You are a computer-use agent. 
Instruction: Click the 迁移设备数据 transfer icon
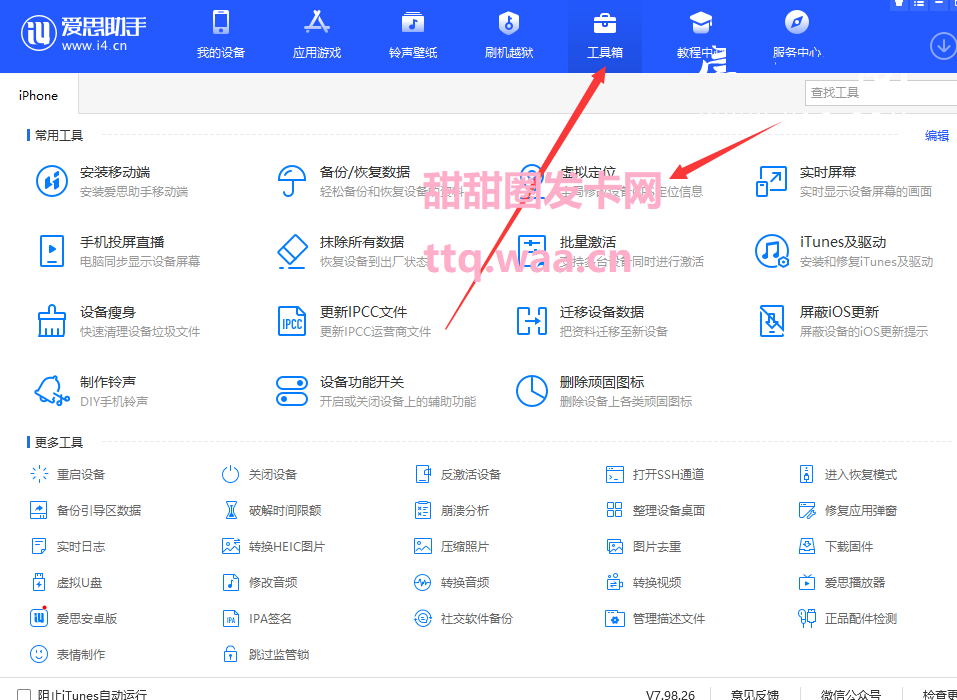pos(532,321)
